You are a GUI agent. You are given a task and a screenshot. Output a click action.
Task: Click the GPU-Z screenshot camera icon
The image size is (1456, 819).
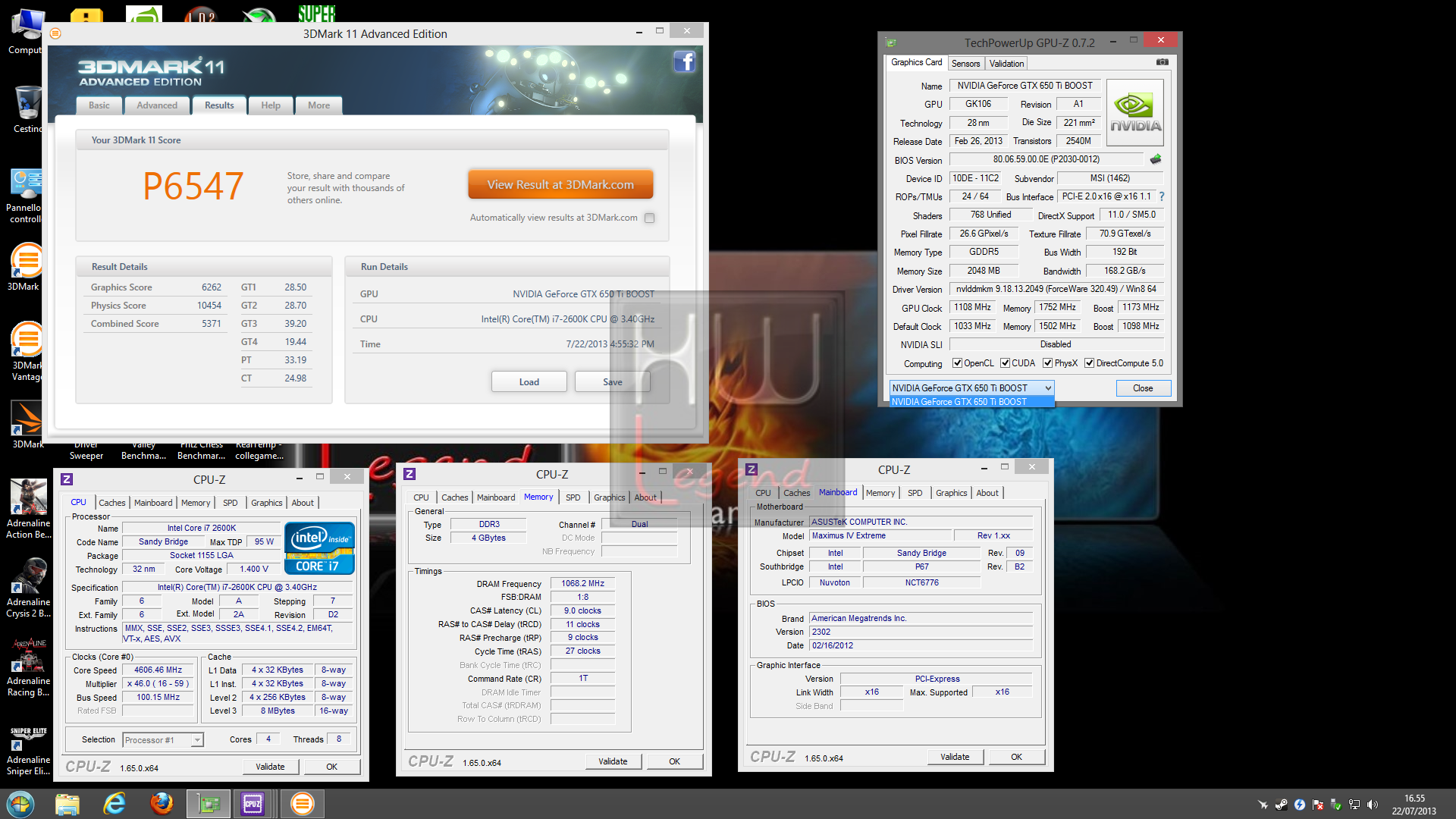1162,62
